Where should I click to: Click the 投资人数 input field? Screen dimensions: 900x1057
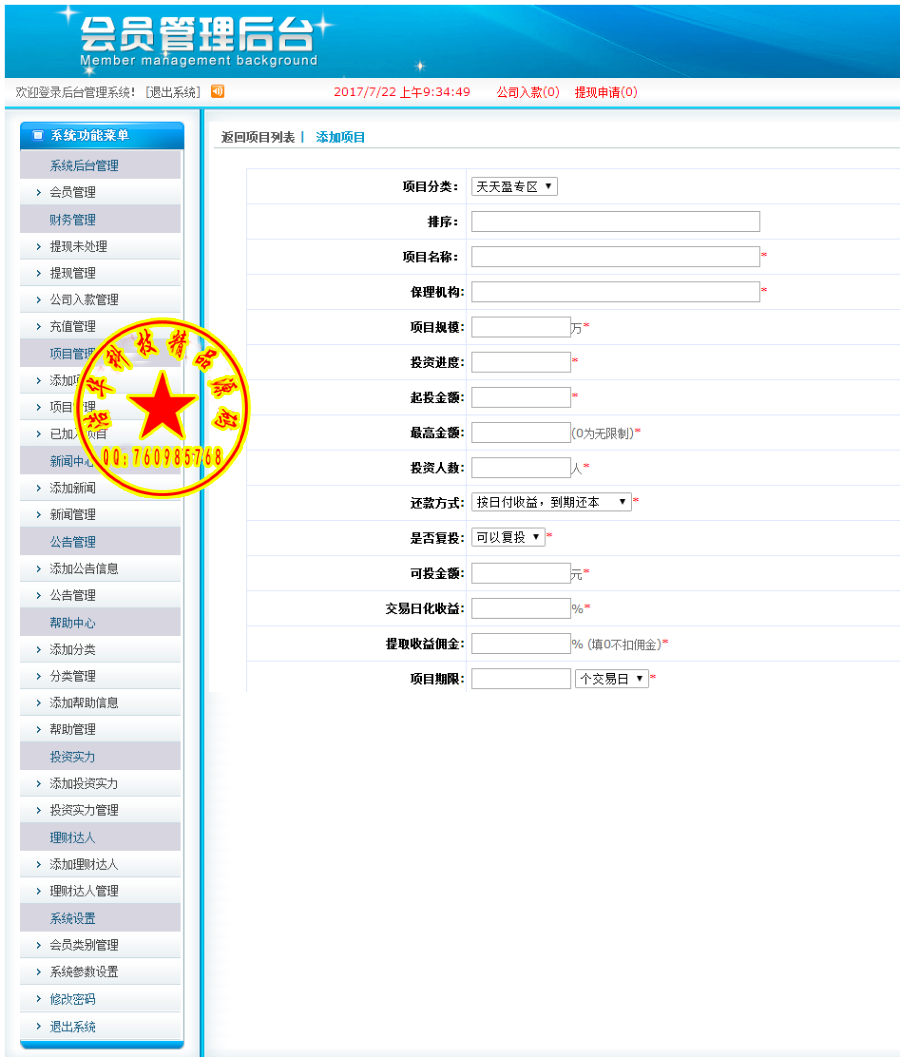pos(521,467)
